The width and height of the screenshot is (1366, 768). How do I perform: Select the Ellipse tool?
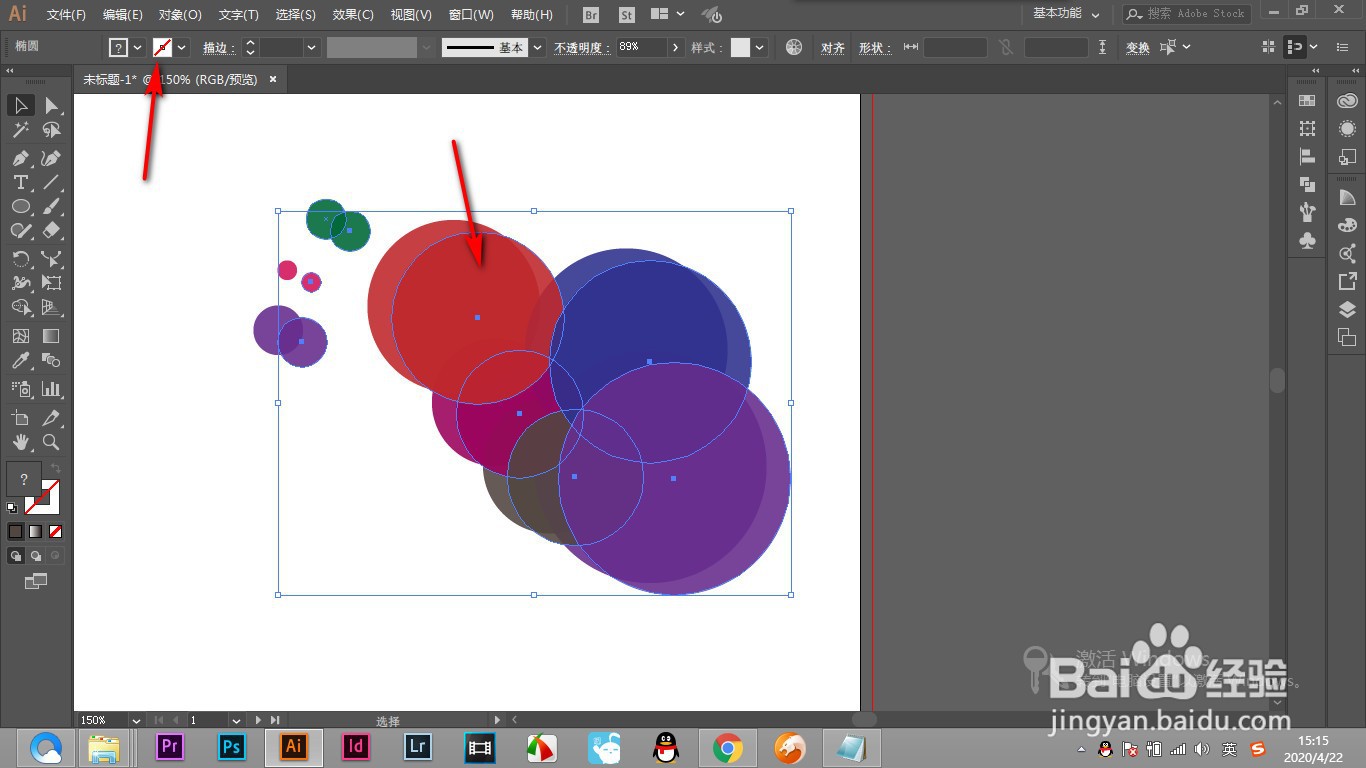(20, 206)
